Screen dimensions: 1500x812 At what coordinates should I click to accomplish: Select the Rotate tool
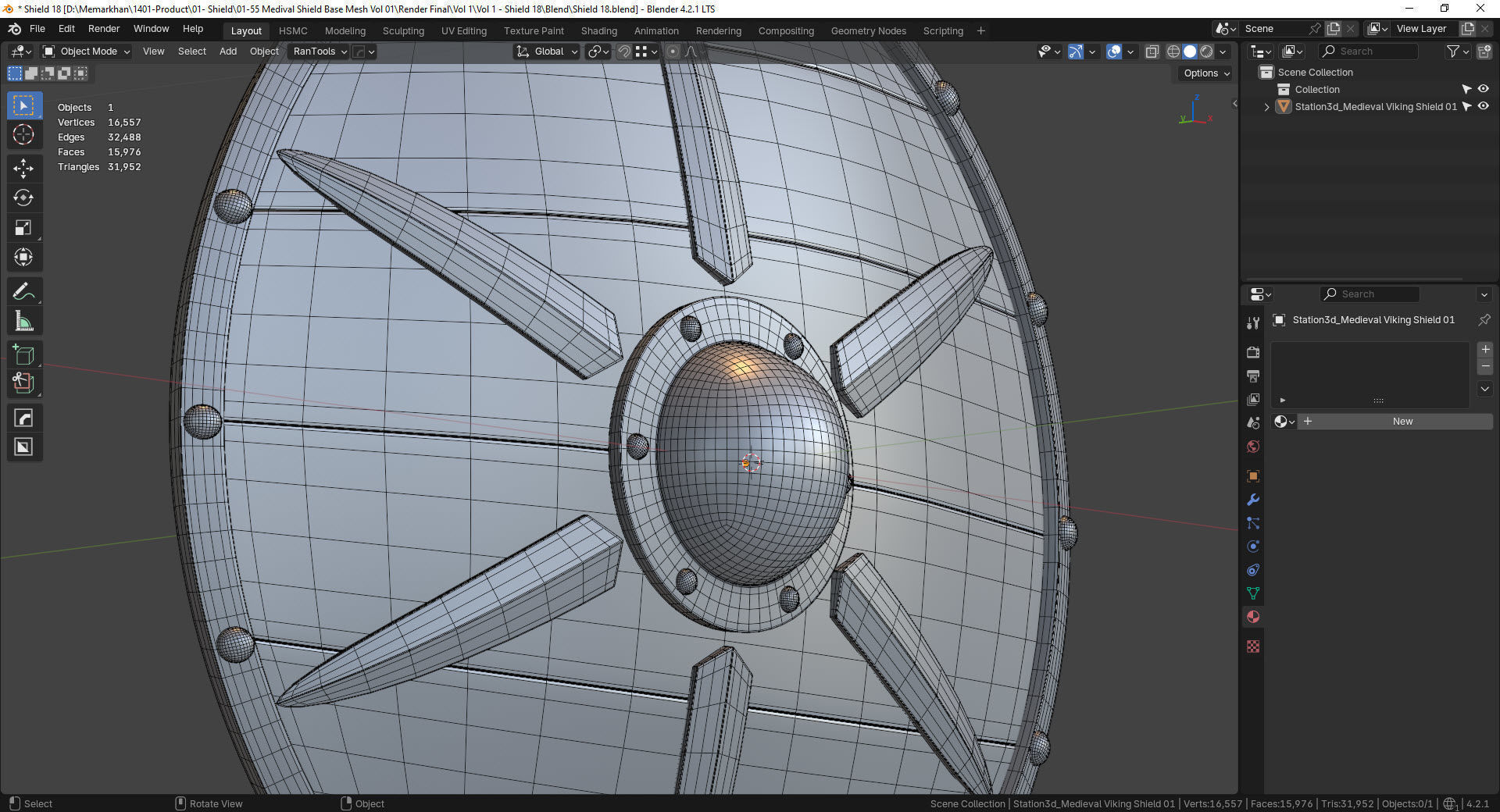point(23,198)
